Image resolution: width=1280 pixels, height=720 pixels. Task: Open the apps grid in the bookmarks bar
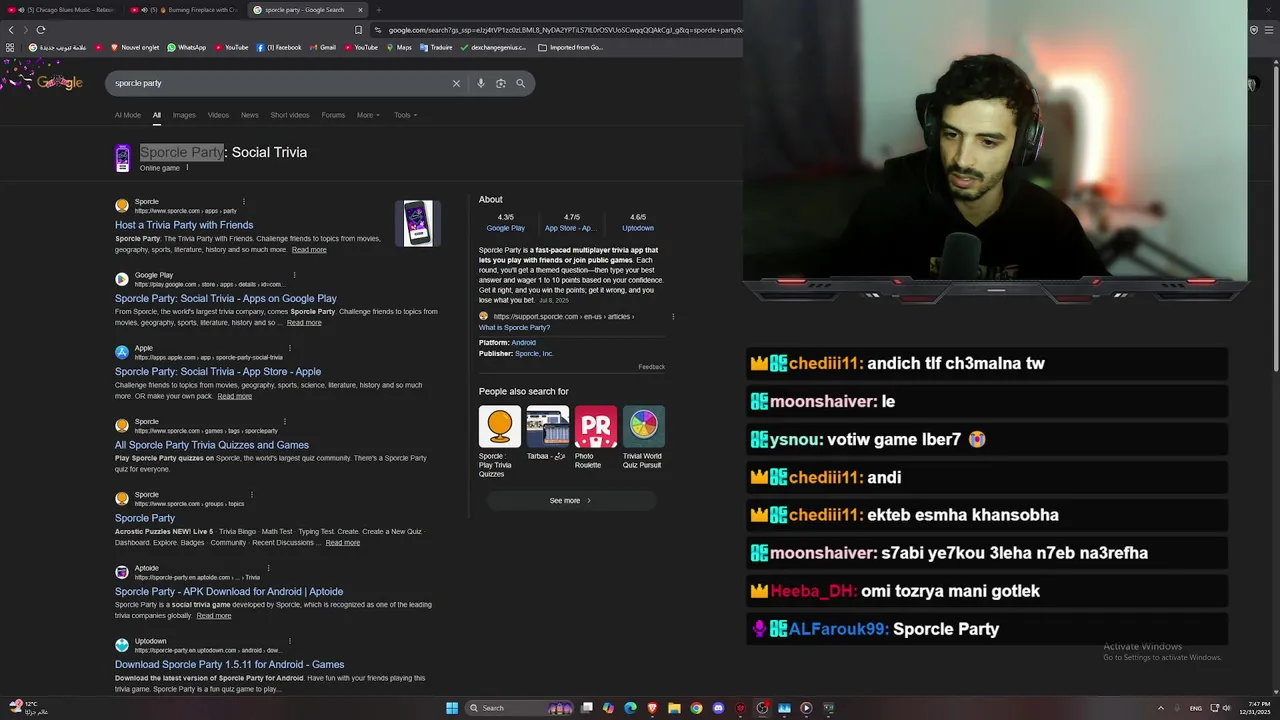[x=10, y=47]
